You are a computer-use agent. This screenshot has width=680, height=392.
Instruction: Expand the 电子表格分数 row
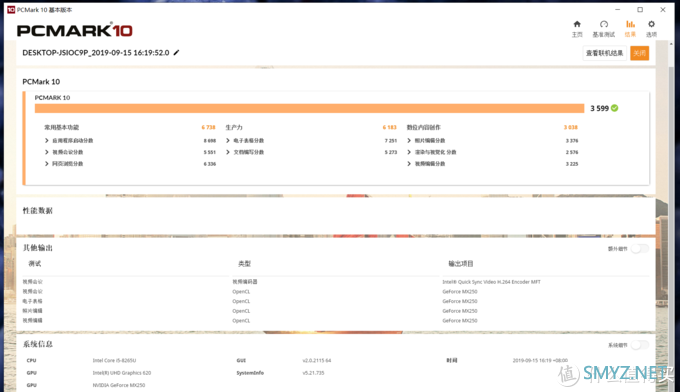click(x=311, y=140)
